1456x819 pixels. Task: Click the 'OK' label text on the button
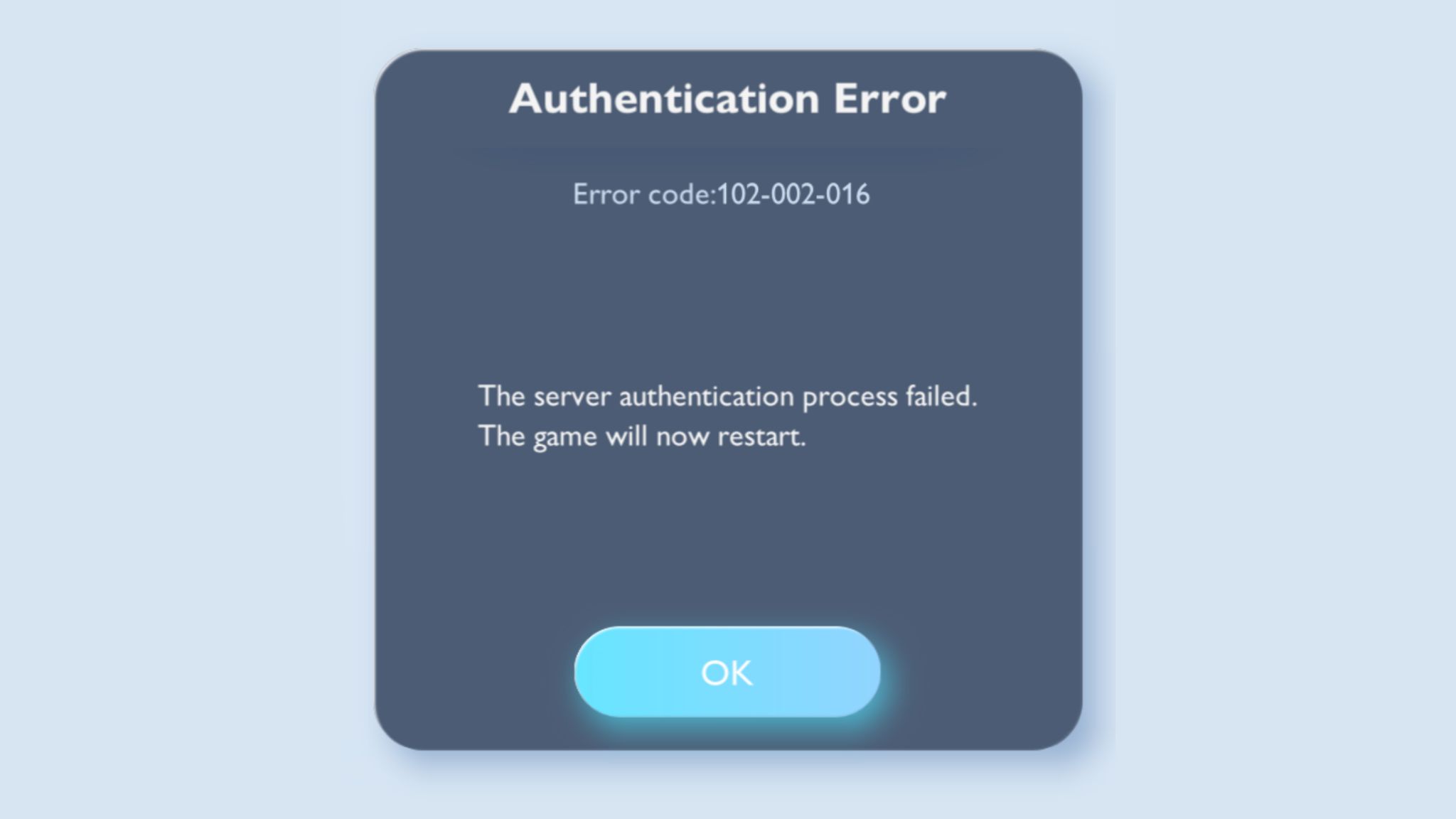pos(727,673)
